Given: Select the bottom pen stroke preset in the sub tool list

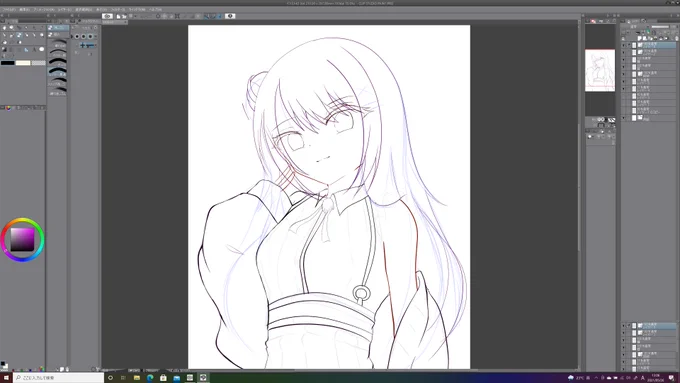Looking at the screenshot, I should 58,92.
